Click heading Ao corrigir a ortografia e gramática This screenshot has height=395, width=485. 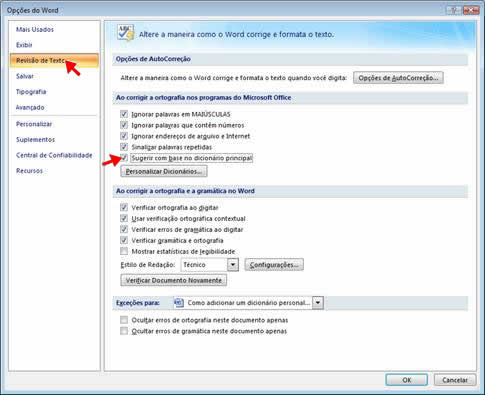(x=185, y=191)
